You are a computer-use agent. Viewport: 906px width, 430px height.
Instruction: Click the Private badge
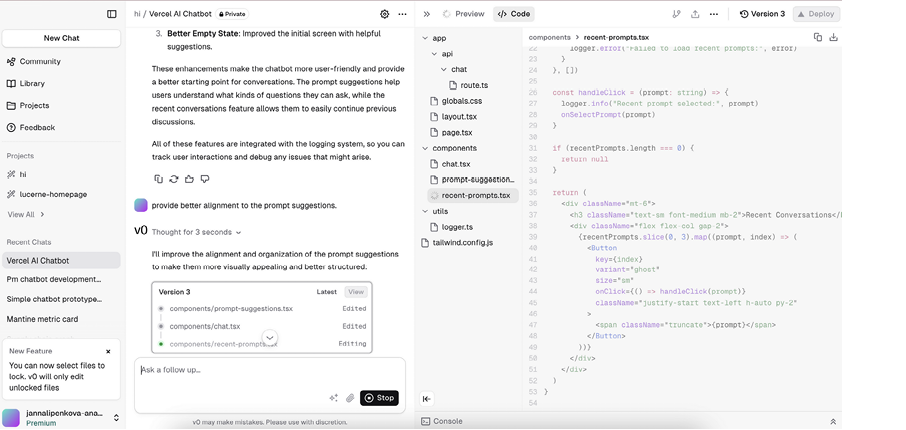click(x=232, y=14)
